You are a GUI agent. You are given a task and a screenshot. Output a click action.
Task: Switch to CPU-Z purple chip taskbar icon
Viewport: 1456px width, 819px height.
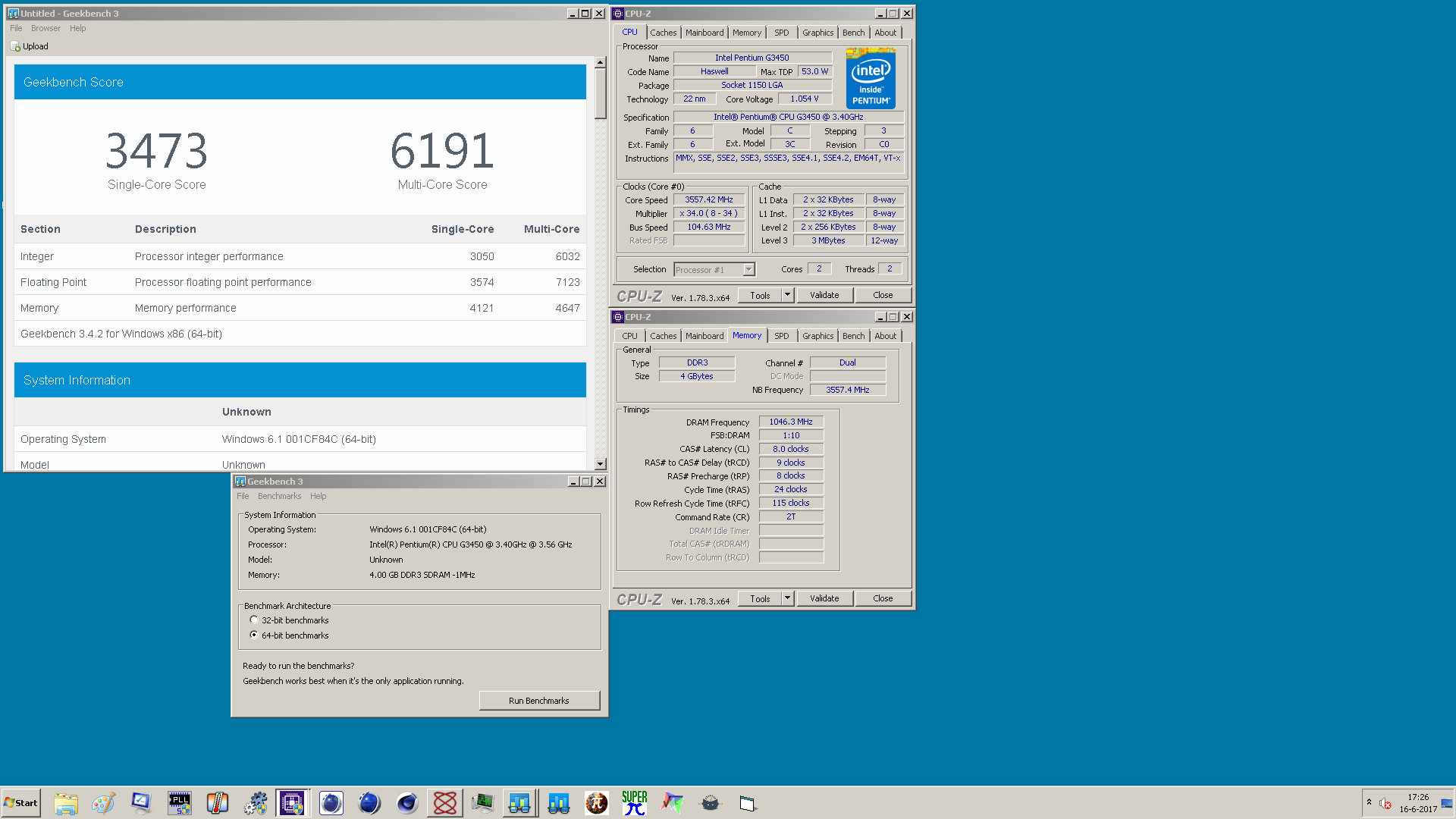292,803
